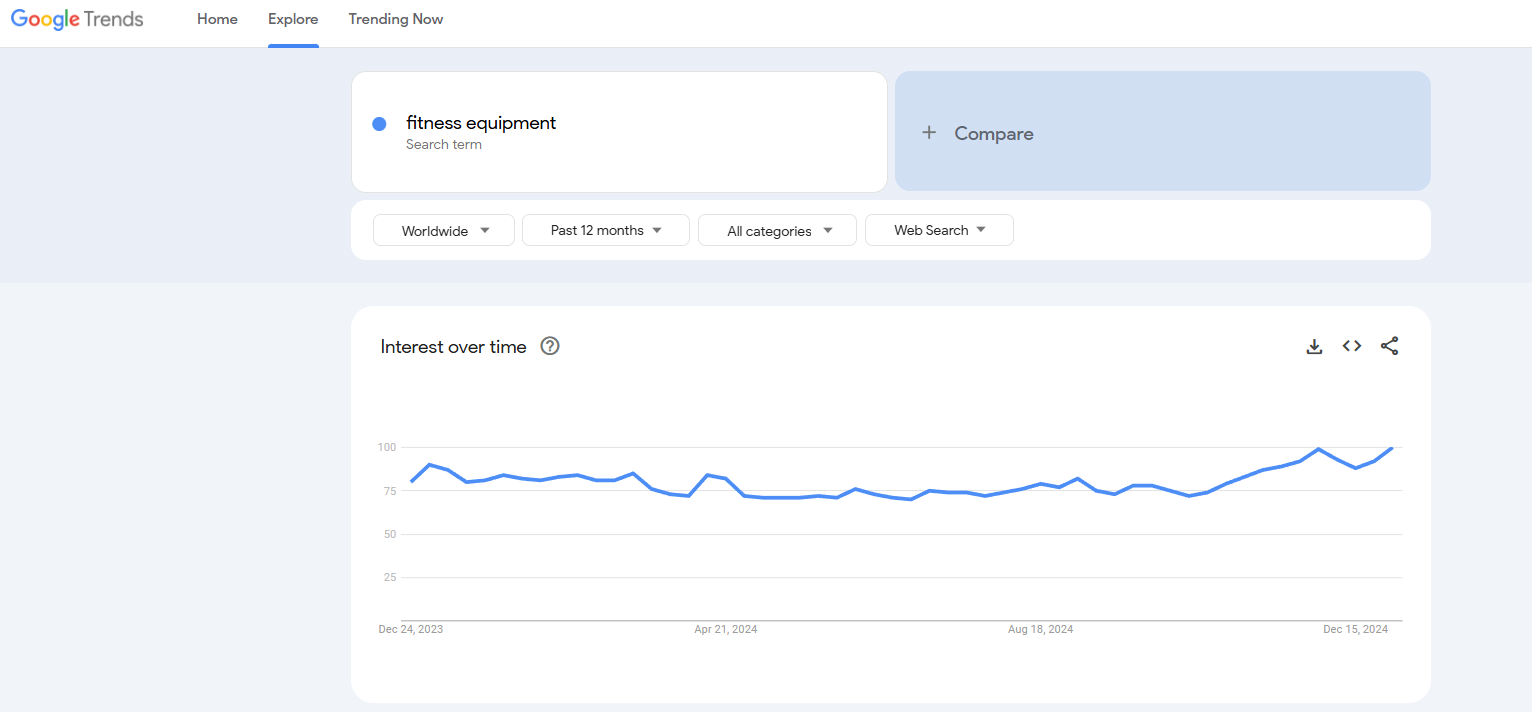Add a comparison term with Compare
The image size is (1532, 712).
pos(1162,131)
